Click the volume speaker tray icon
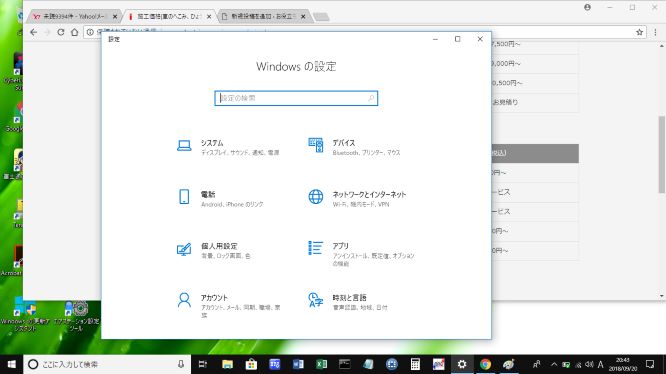 pos(589,364)
